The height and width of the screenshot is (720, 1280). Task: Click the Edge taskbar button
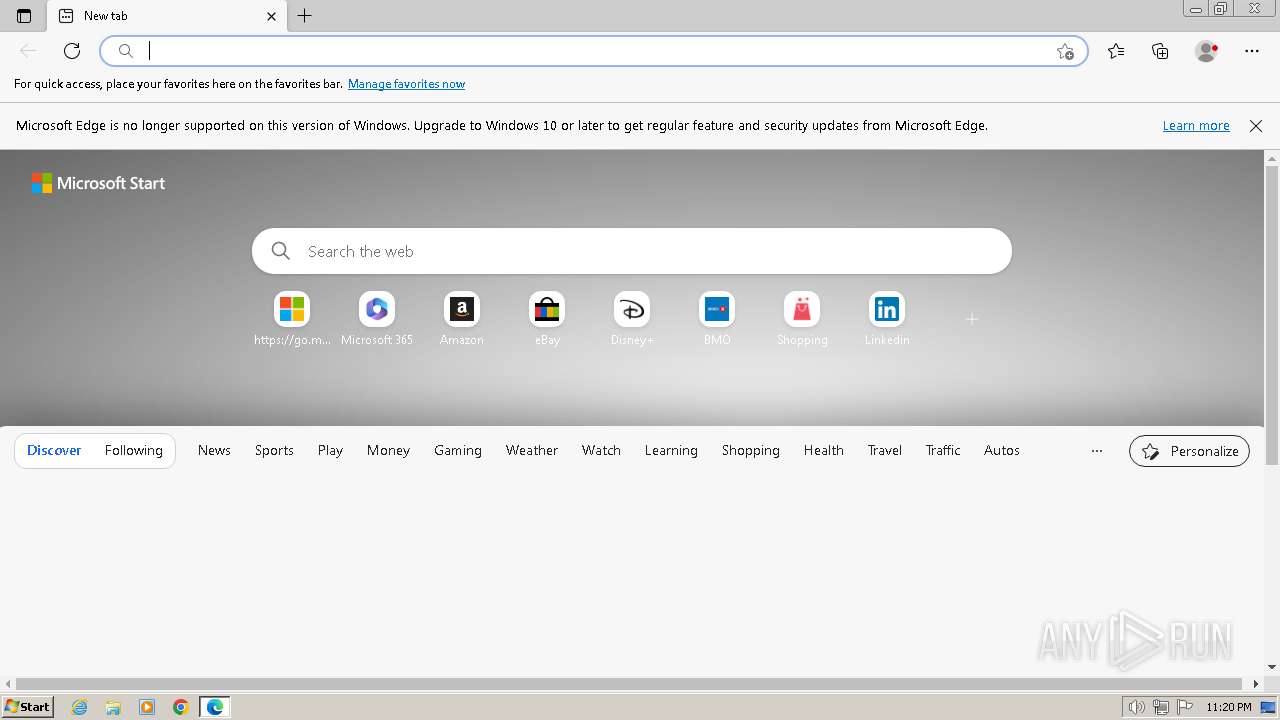[x=215, y=707]
